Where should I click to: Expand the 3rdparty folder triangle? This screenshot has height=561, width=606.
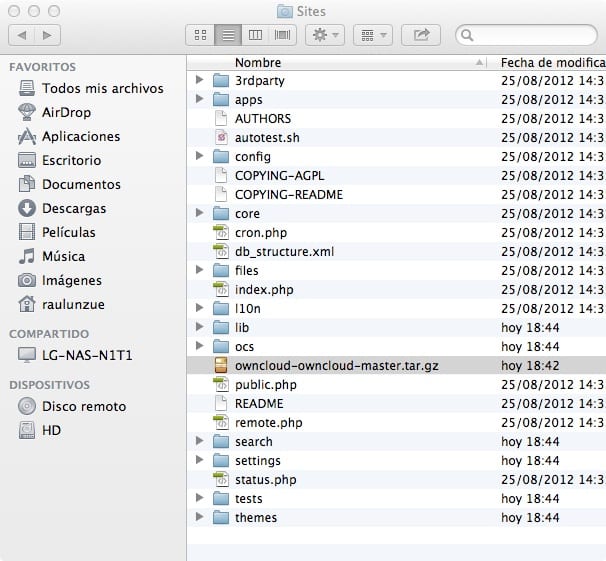(x=199, y=80)
